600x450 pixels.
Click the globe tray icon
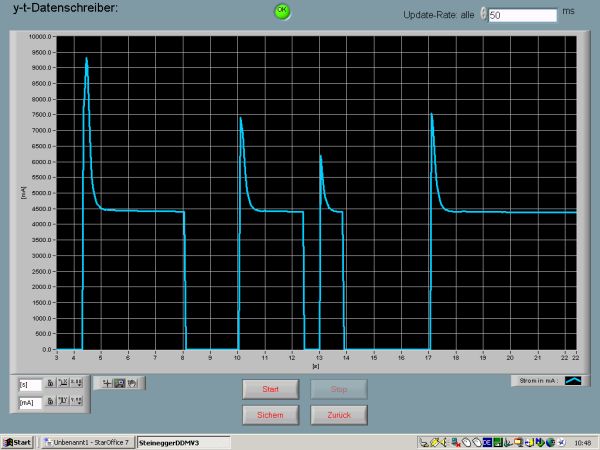(550, 443)
